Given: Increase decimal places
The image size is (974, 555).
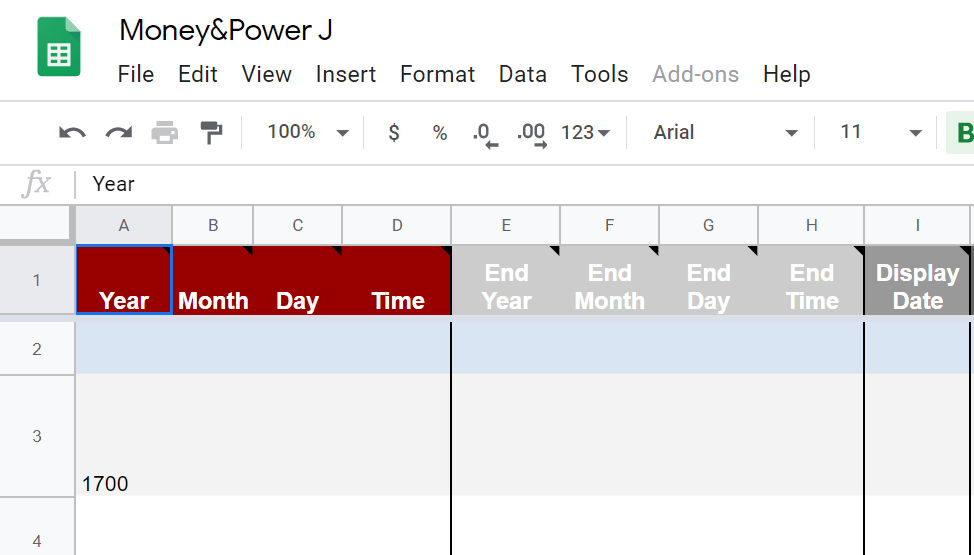Looking at the screenshot, I should pyautogui.click(x=531, y=132).
